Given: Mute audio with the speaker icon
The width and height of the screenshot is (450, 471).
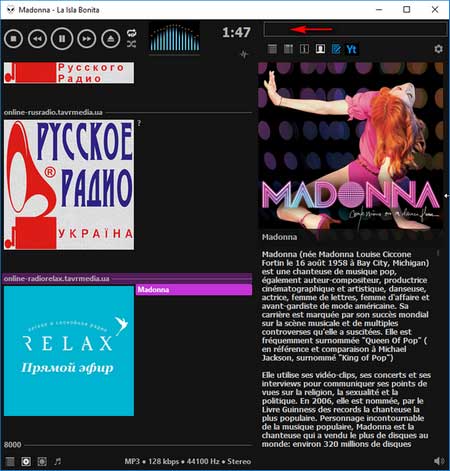Looking at the screenshot, I should (439, 461).
